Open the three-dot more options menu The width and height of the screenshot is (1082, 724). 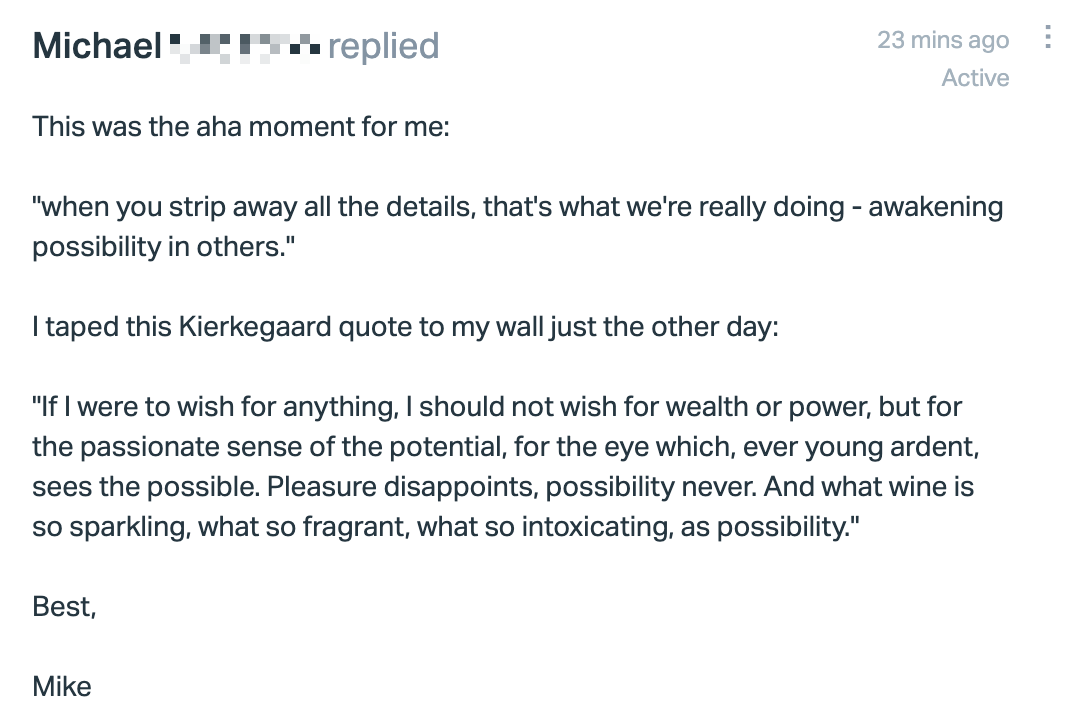click(1047, 37)
